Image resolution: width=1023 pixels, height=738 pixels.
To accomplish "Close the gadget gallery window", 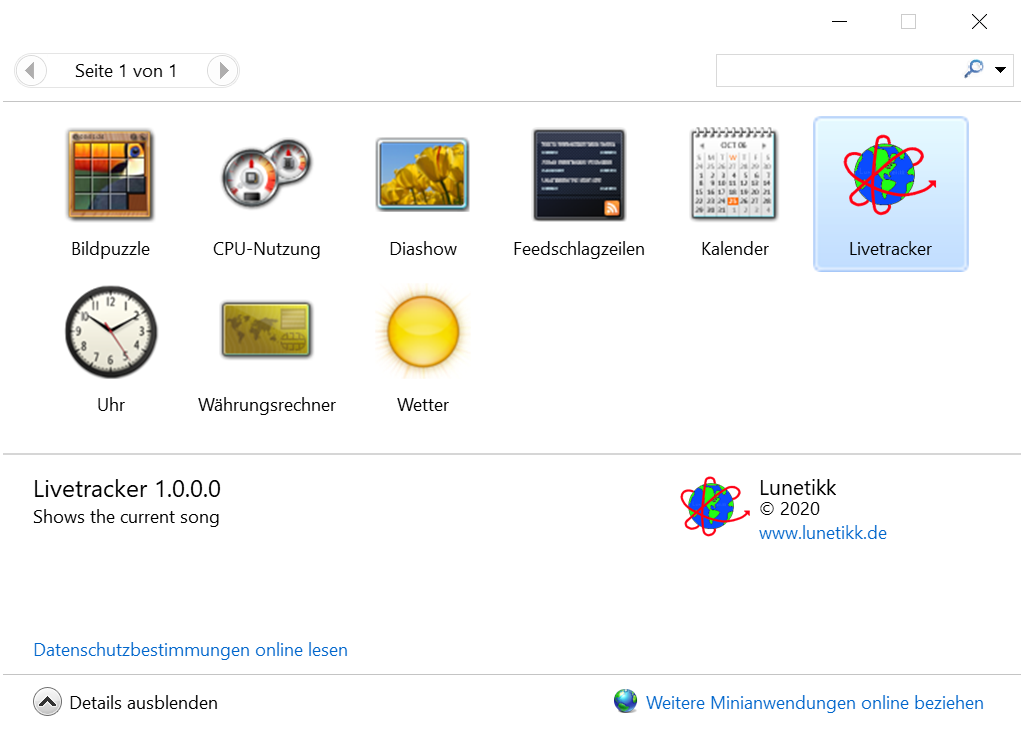I will click(979, 22).
